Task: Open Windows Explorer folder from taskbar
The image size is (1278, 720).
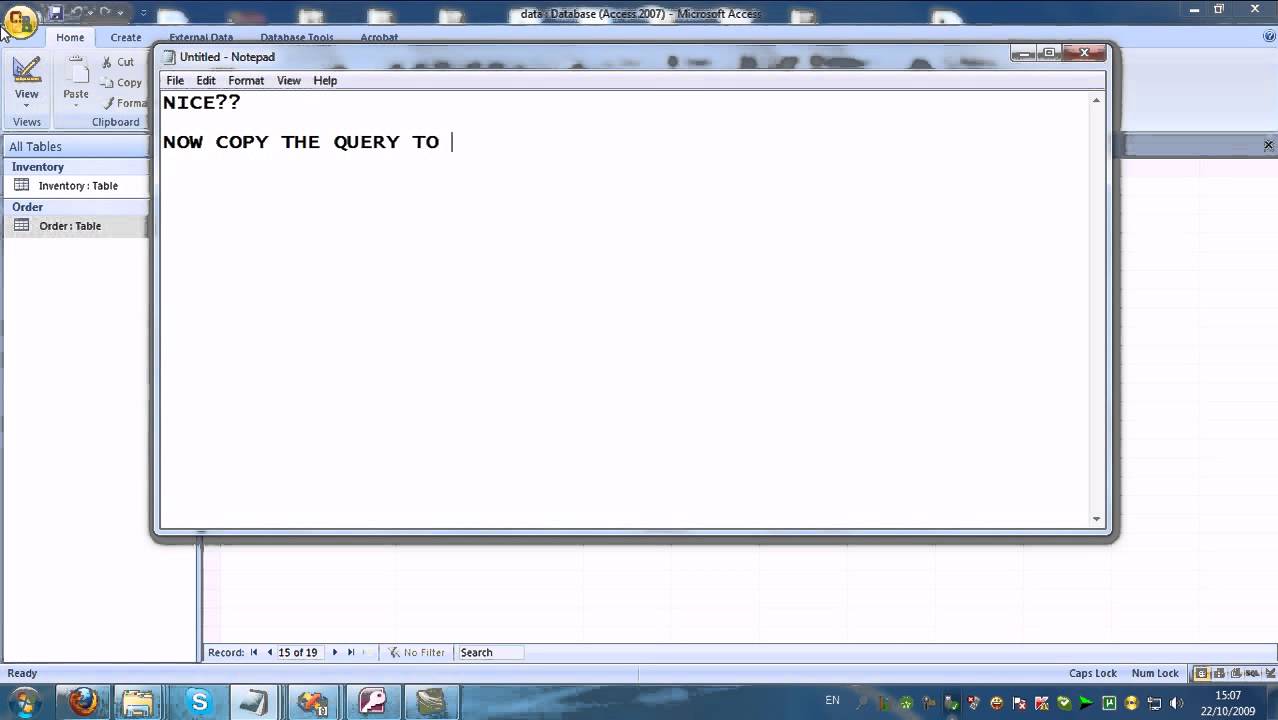Action: tap(138, 702)
